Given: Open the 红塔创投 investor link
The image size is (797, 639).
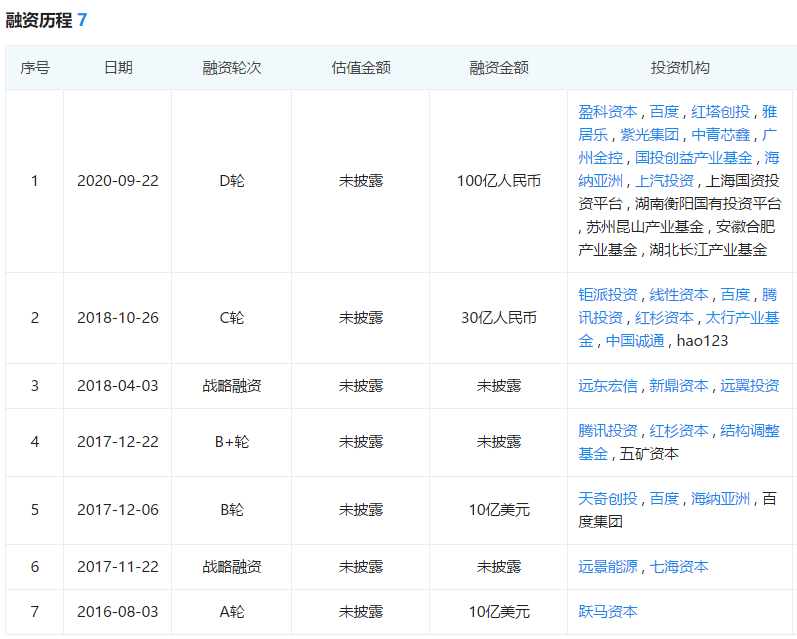Looking at the screenshot, I should tap(720, 112).
